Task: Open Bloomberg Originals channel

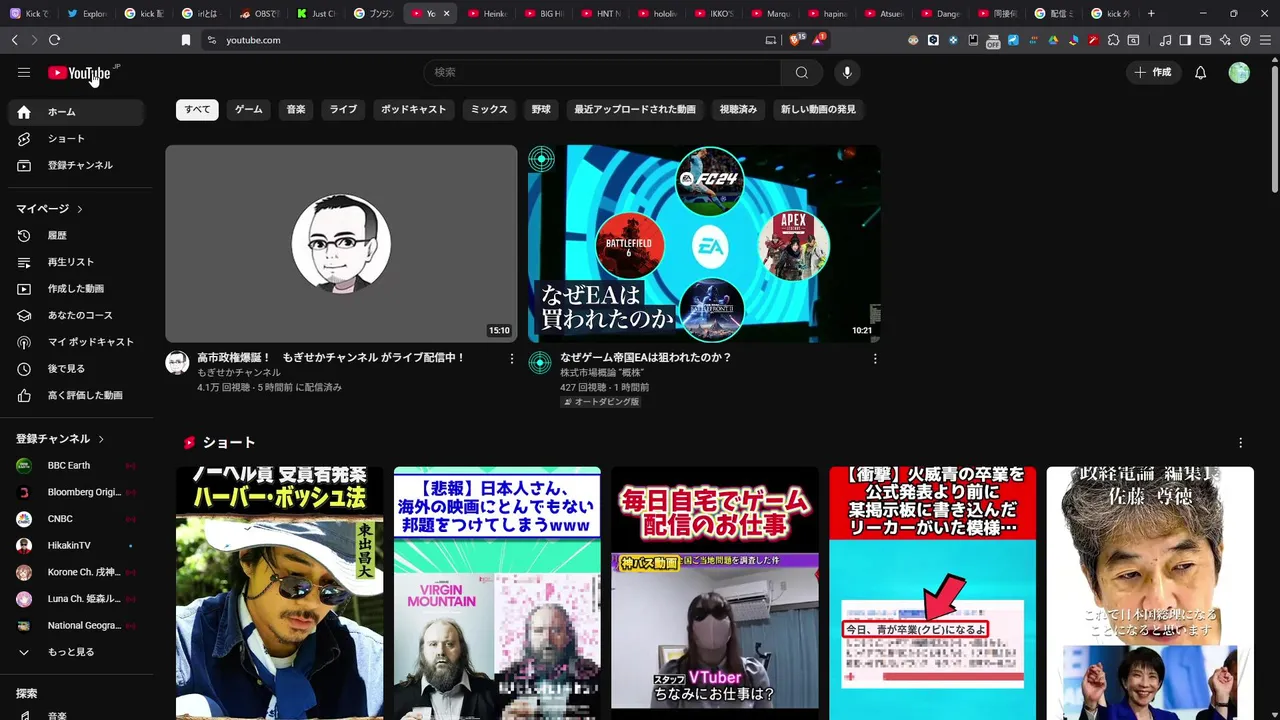Action: pos(76,492)
